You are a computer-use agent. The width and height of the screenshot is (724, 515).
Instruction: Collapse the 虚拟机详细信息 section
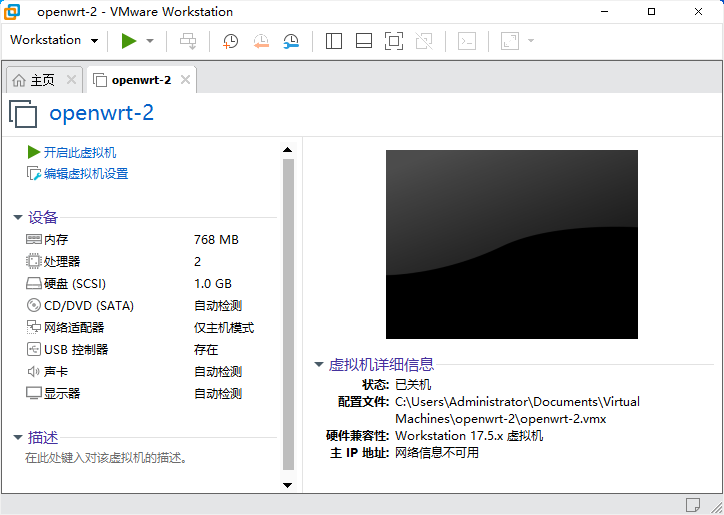click(318, 364)
